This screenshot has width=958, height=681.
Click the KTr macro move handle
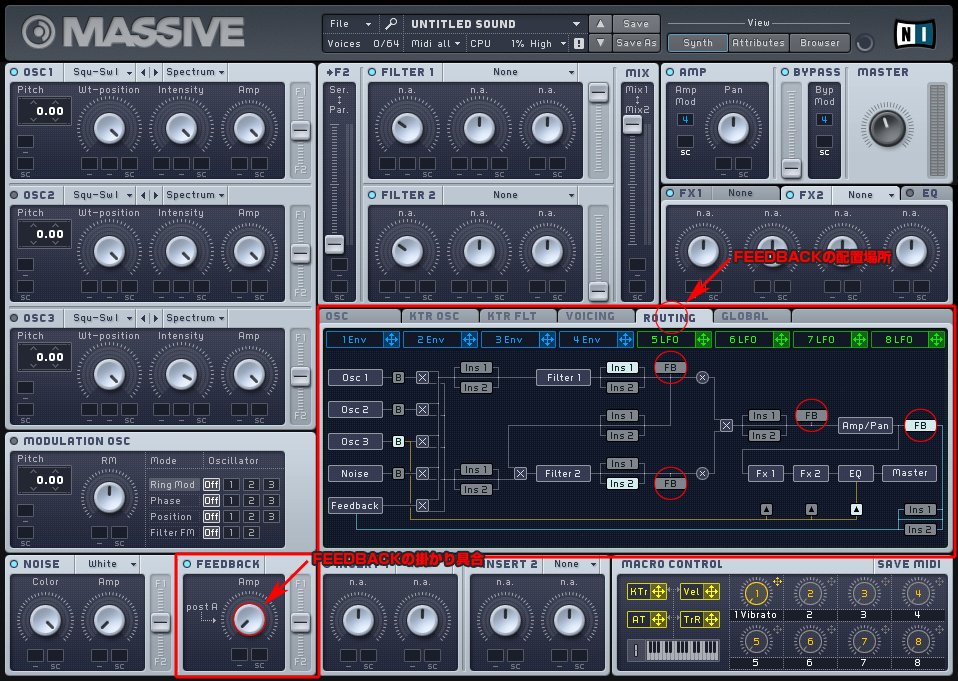tap(658, 591)
